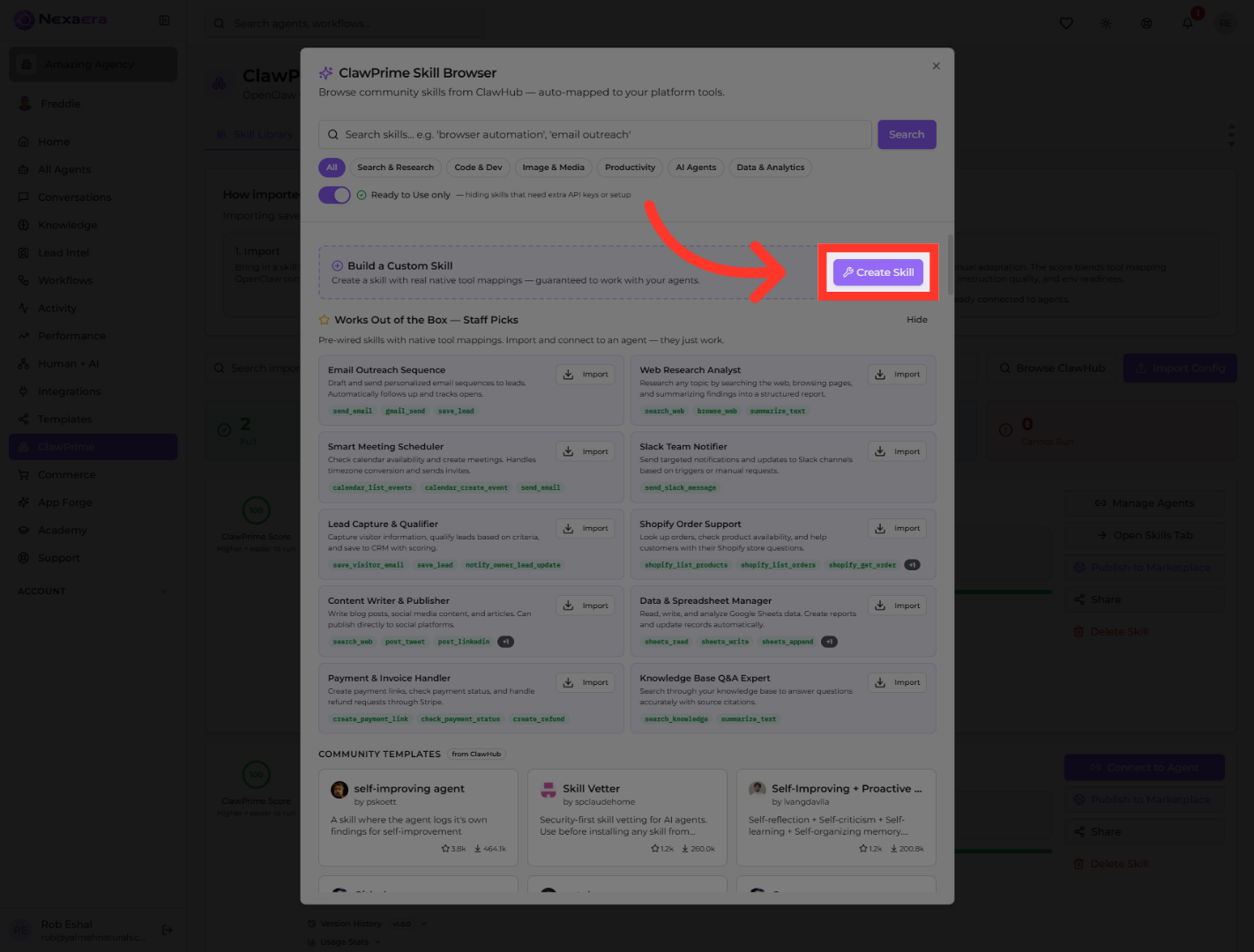Click the Academy icon in the sidebar

(24, 531)
